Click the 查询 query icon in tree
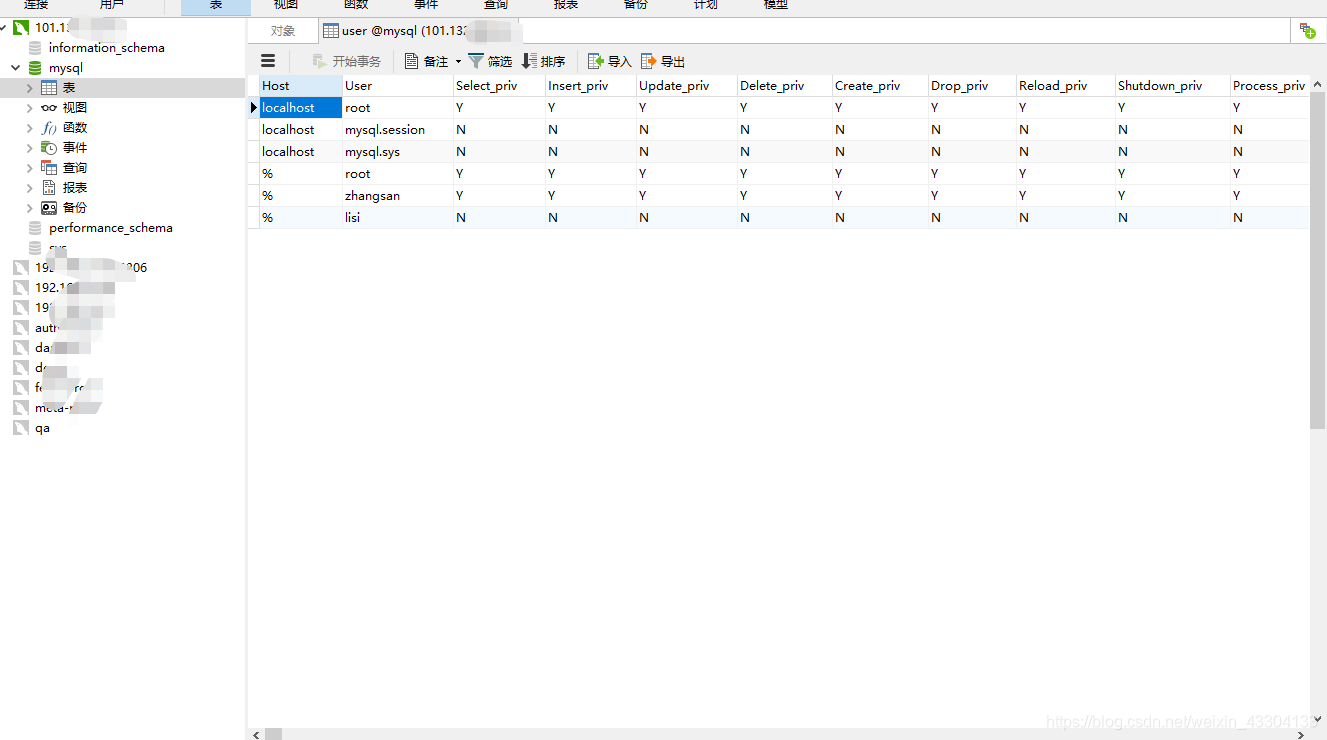The height and width of the screenshot is (740, 1327). 49,168
